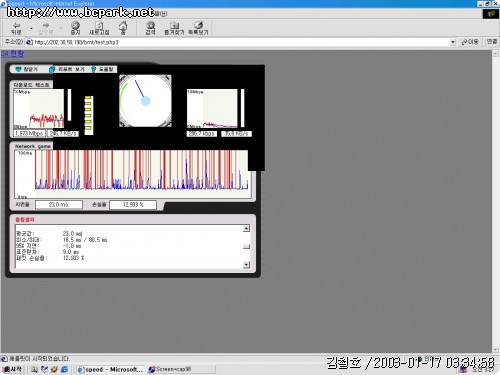Click the 1.973 Mbps download speed field
This screenshot has height=375, width=500.
tap(29, 134)
